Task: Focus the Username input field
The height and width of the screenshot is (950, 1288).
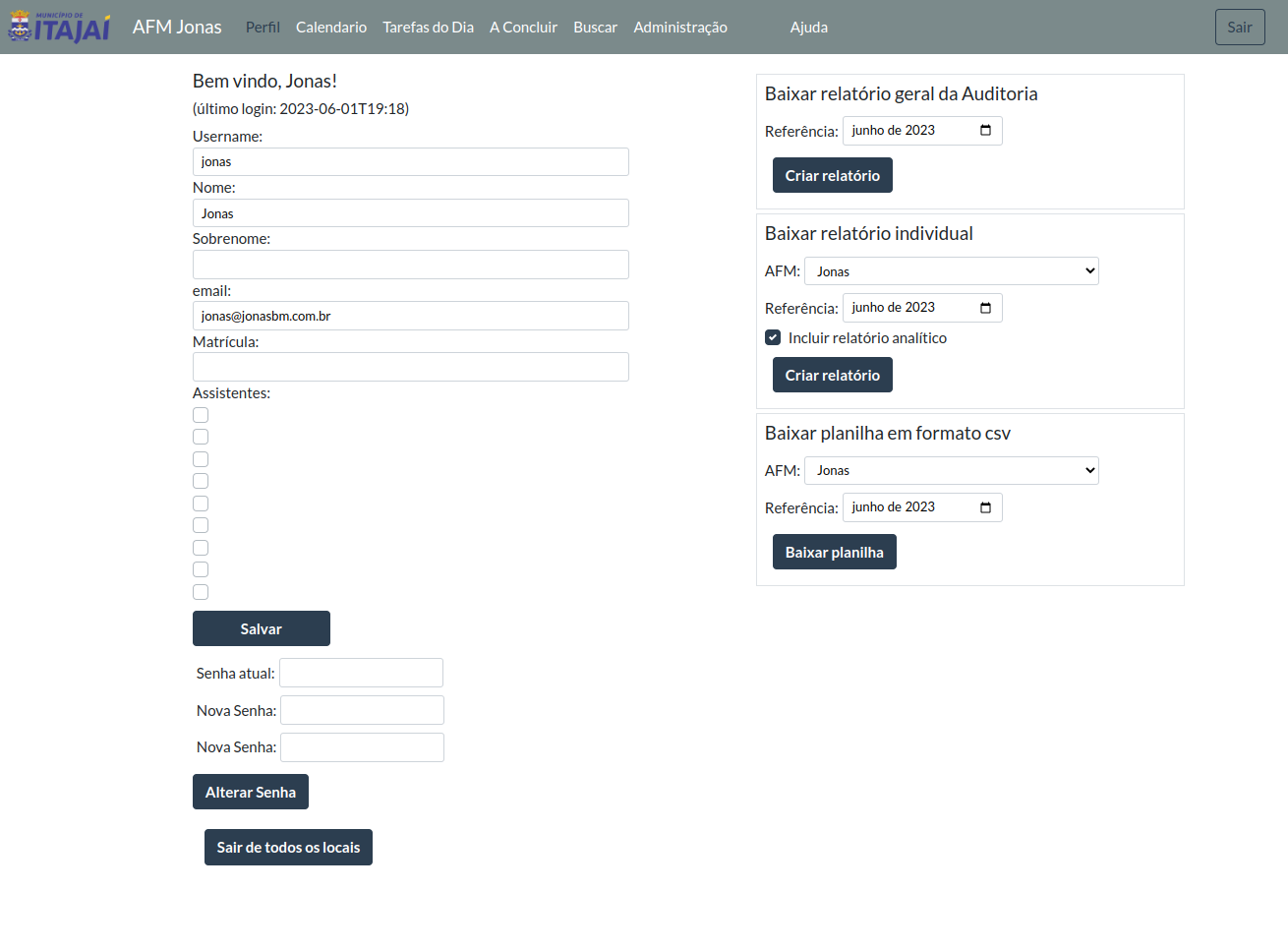Action: click(x=411, y=162)
